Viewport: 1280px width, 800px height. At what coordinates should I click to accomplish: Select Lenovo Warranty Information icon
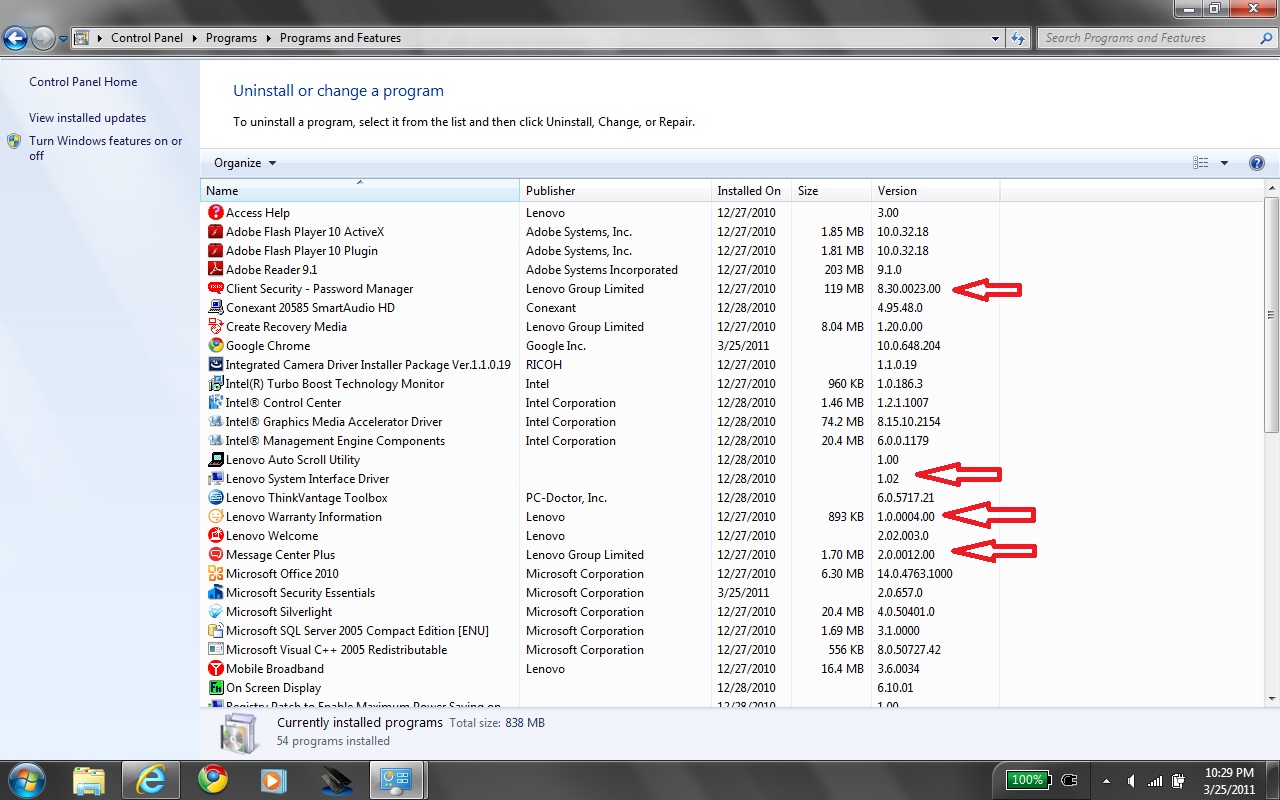tap(215, 516)
